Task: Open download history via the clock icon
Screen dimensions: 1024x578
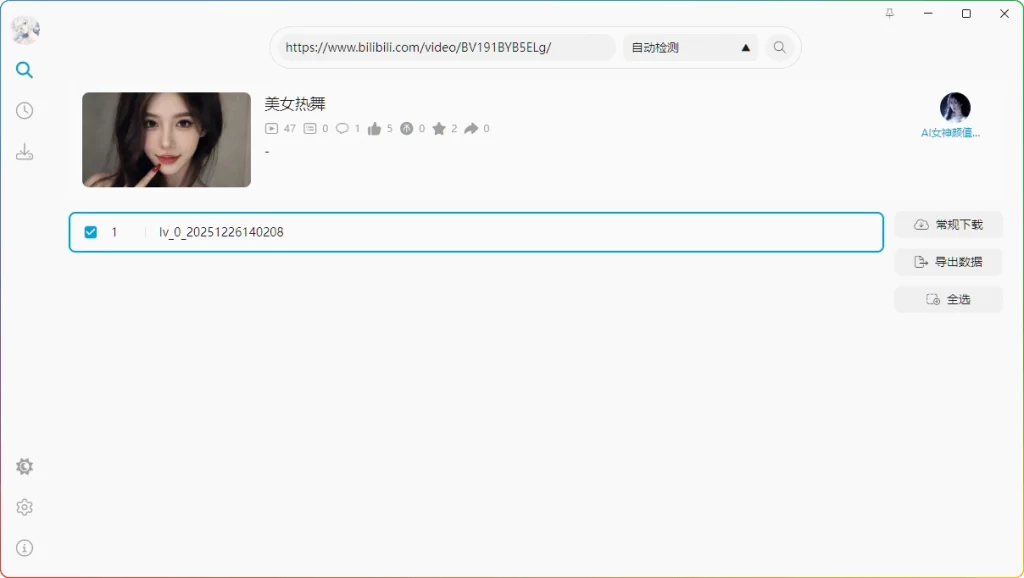Action: coord(24,110)
